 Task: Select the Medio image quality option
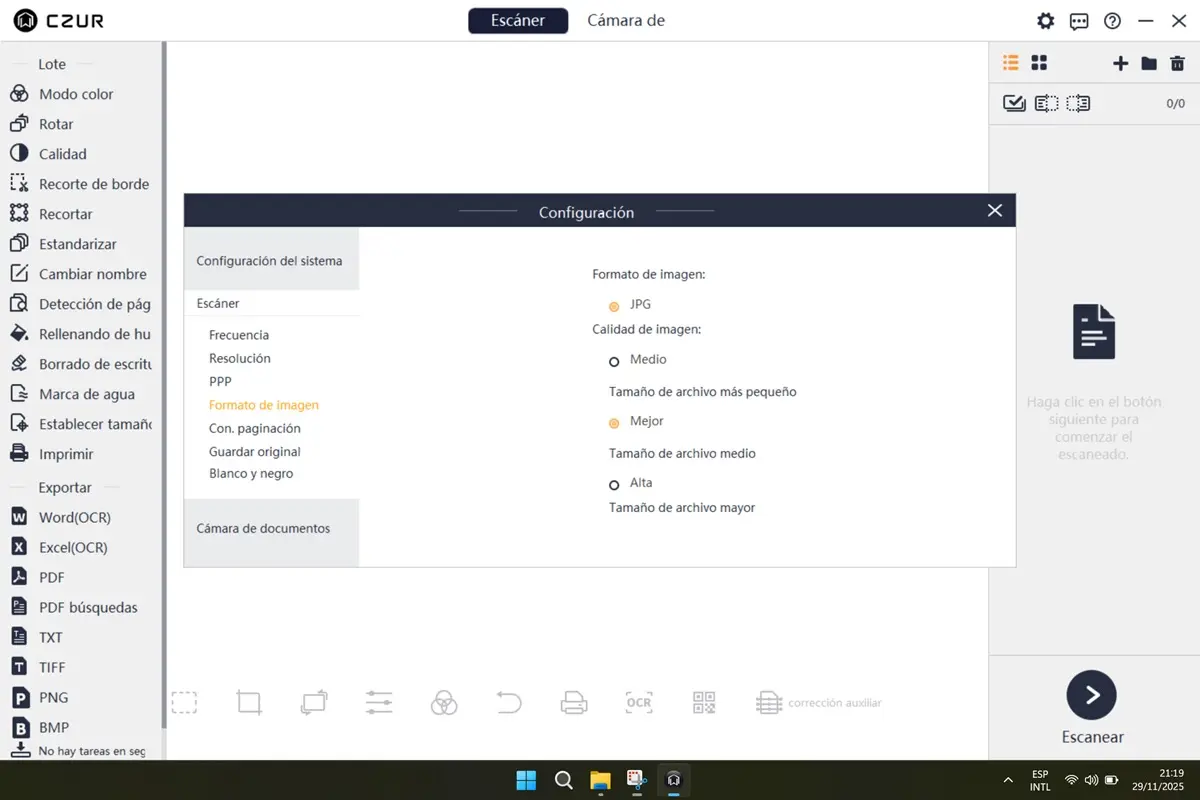(614, 361)
